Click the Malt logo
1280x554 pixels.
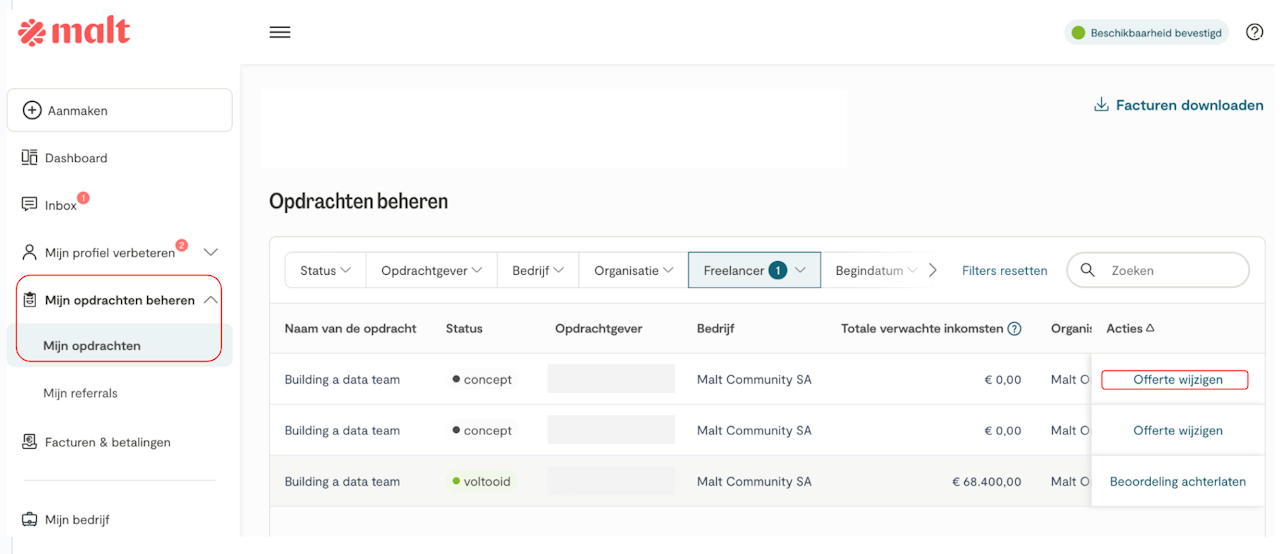click(74, 32)
